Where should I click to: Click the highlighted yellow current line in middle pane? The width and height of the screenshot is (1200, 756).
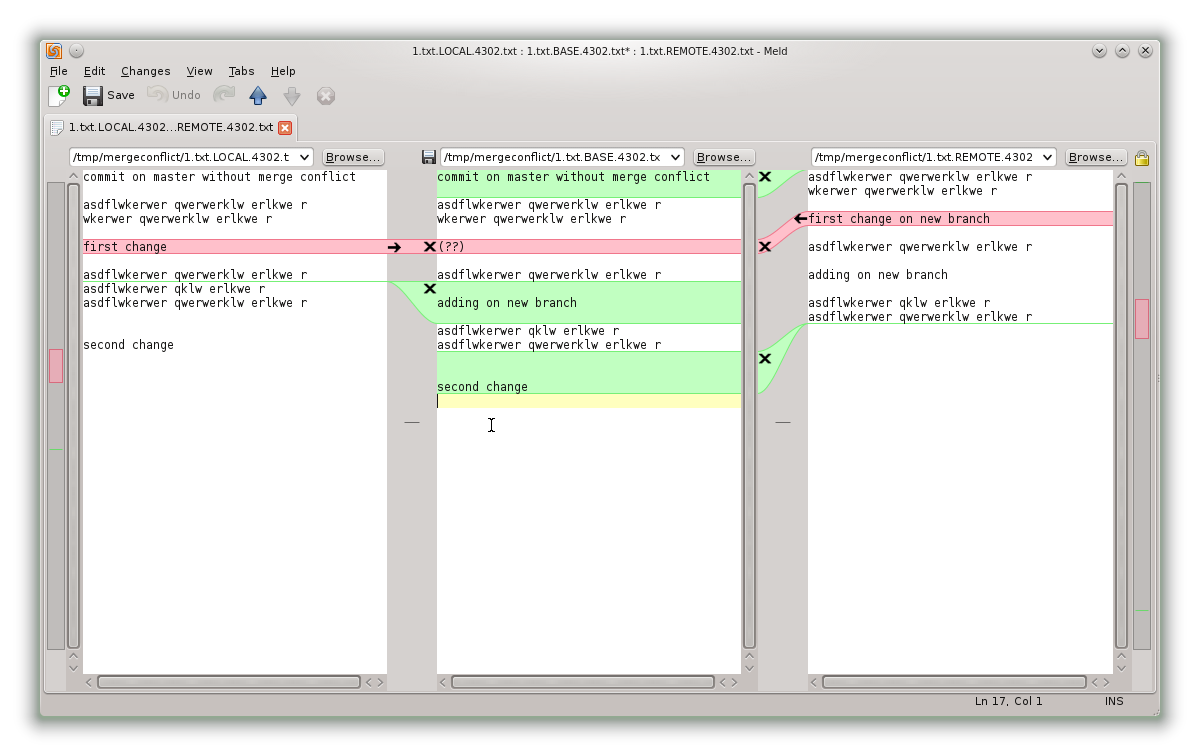[589, 401]
